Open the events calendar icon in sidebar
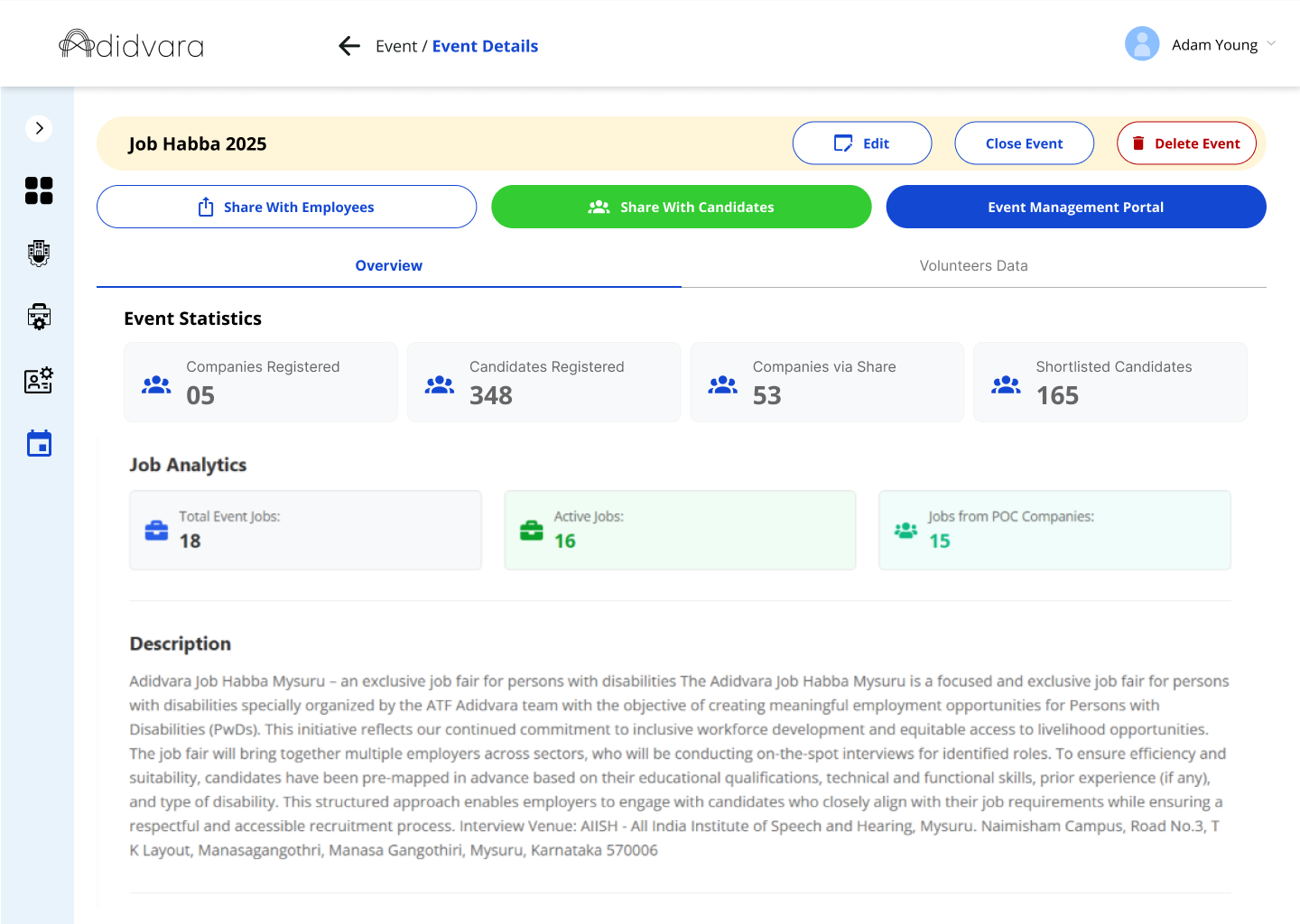The width and height of the screenshot is (1300, 924). [39, 443]
